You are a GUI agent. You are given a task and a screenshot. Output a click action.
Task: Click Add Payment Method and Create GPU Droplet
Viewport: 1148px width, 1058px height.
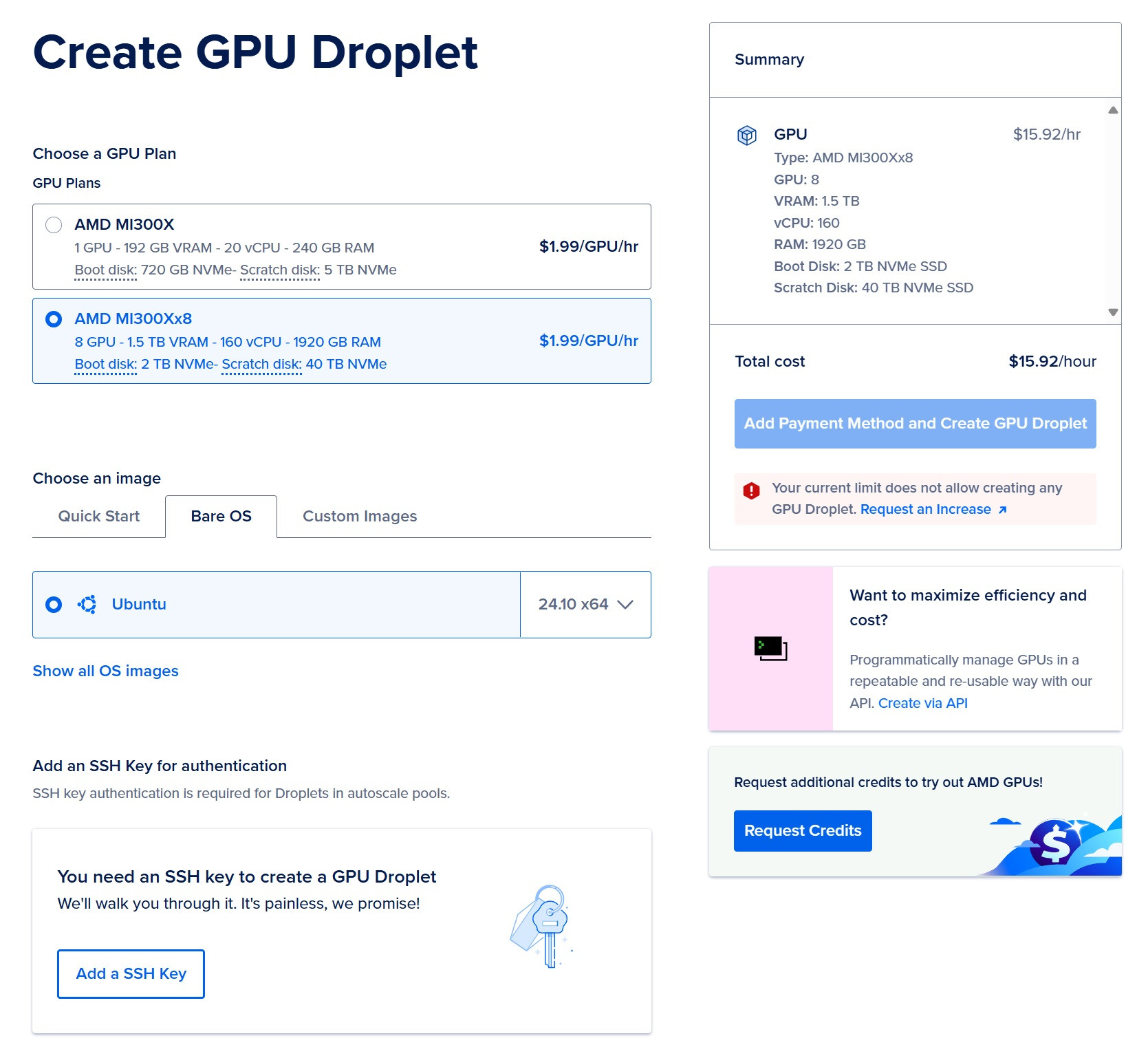tap(915, 424)
